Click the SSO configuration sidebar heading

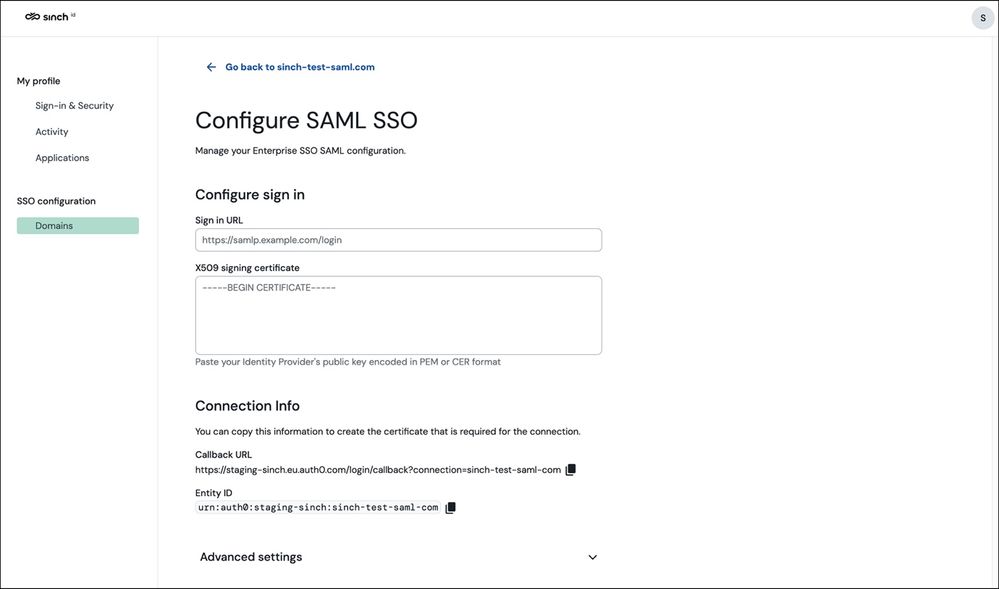pyautogui.click(x=56, y=201)
